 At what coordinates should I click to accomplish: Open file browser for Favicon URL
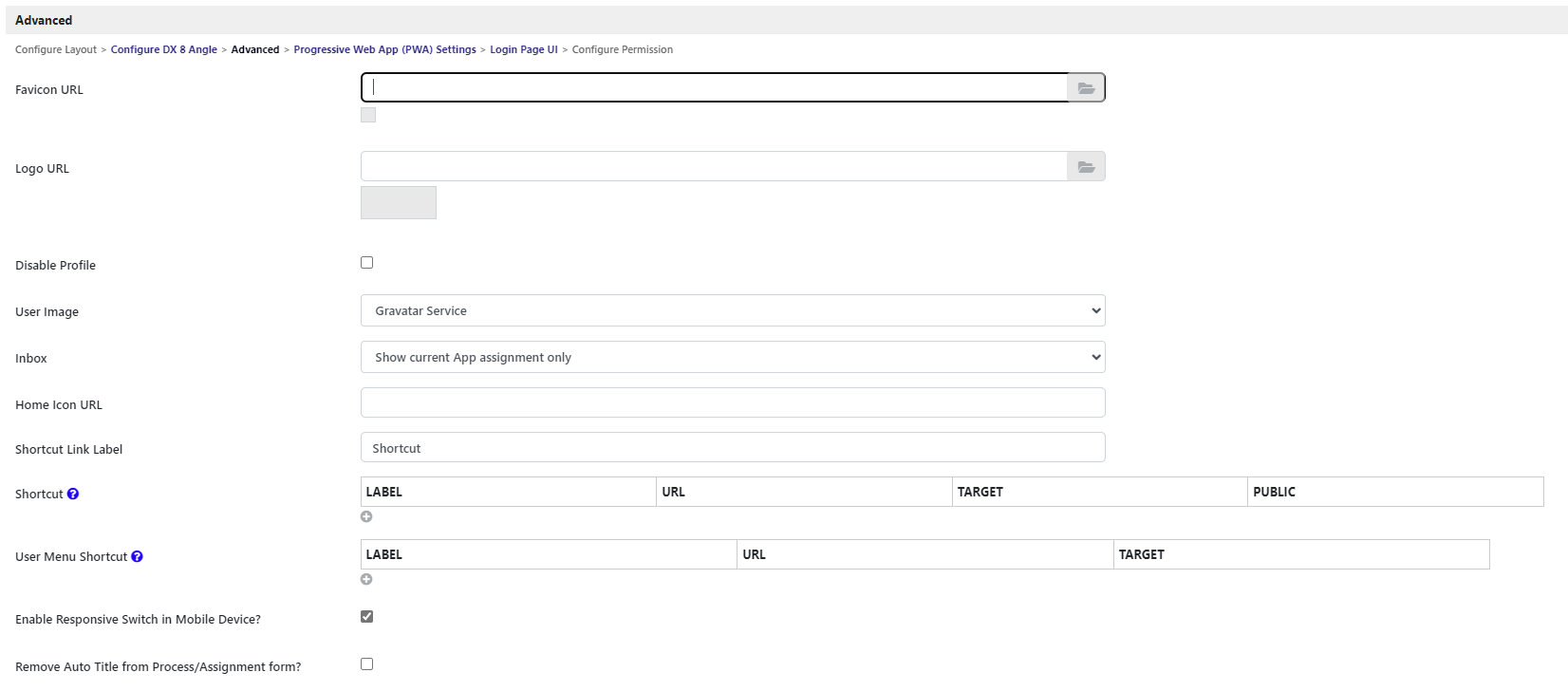(x=1086, y=88)
